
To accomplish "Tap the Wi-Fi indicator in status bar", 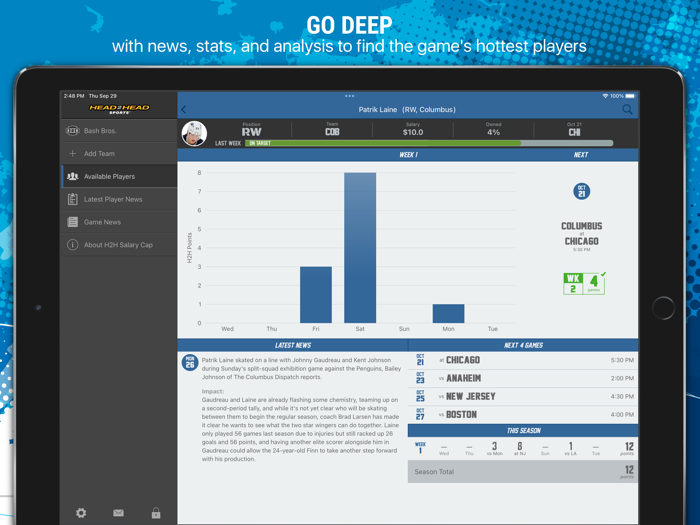I will [x=605, y=96].
